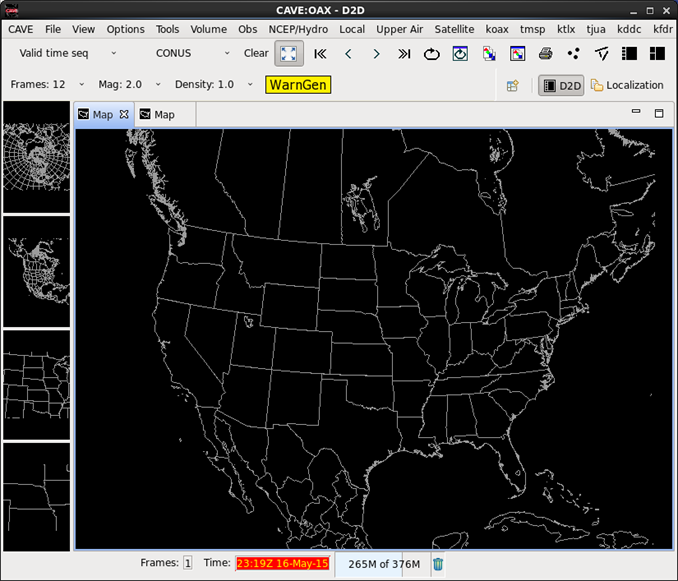Switch to the four panel layout icon
Viewport: 678px width, 581px height.
(657, 54)
